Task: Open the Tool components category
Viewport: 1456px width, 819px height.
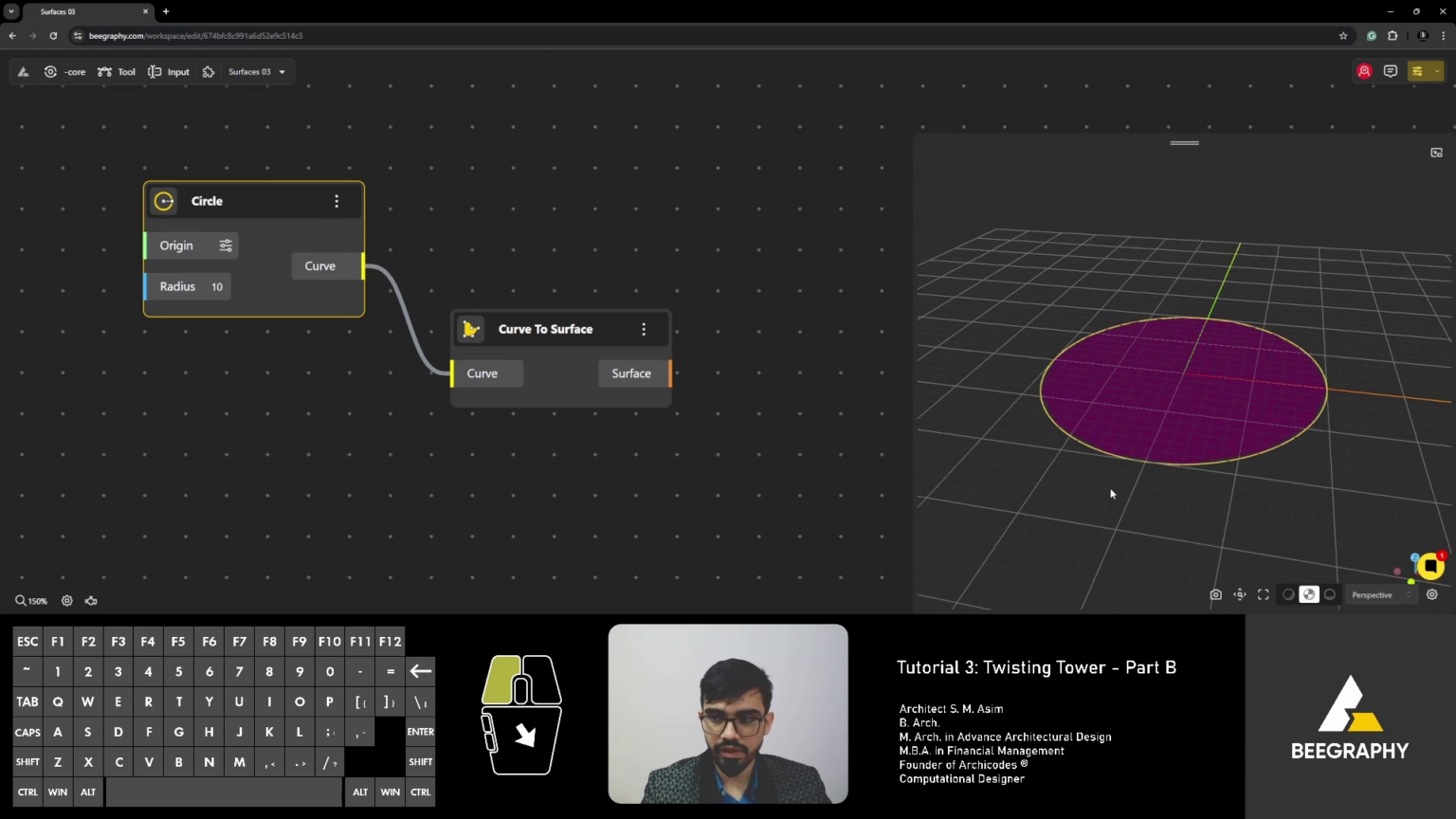Action: 117,71
